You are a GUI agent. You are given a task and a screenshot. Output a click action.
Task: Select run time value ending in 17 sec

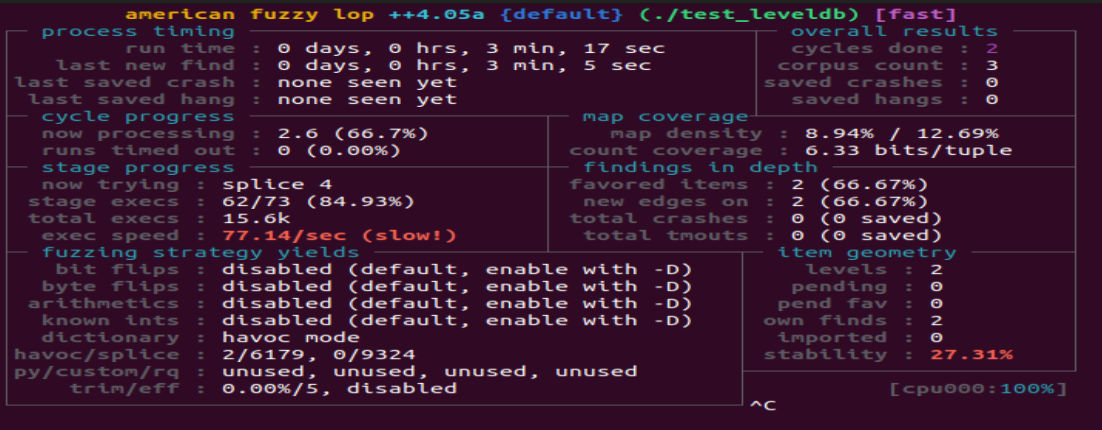[471, 48]
